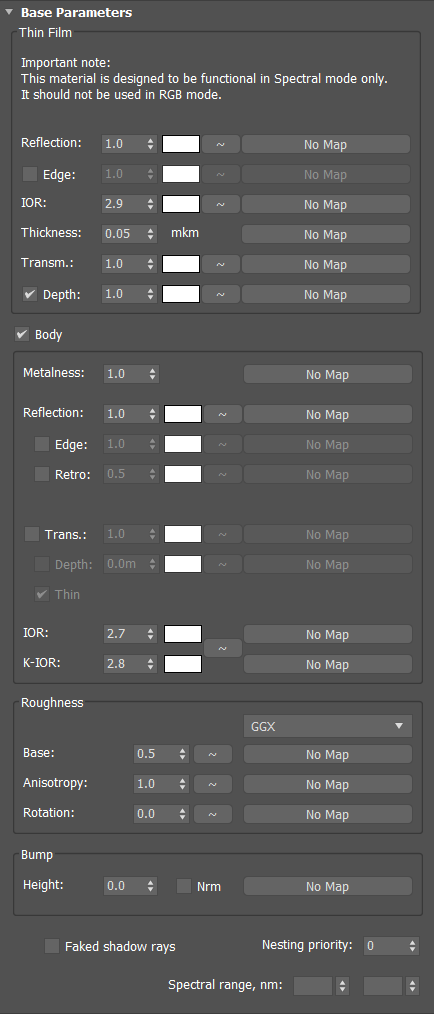Click the shared tilde button between IOR and K-IOR
Image resolution: width=434 pixels, height=1014 pixels.
pos(222,649)
